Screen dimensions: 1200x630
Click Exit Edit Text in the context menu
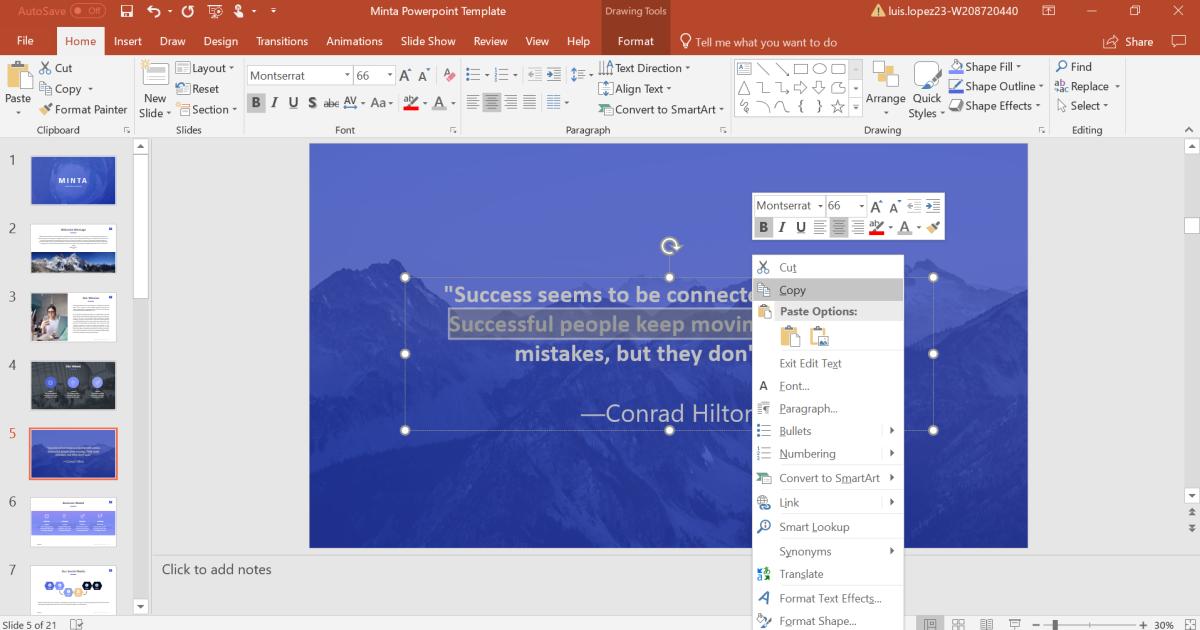click(812, 363)
